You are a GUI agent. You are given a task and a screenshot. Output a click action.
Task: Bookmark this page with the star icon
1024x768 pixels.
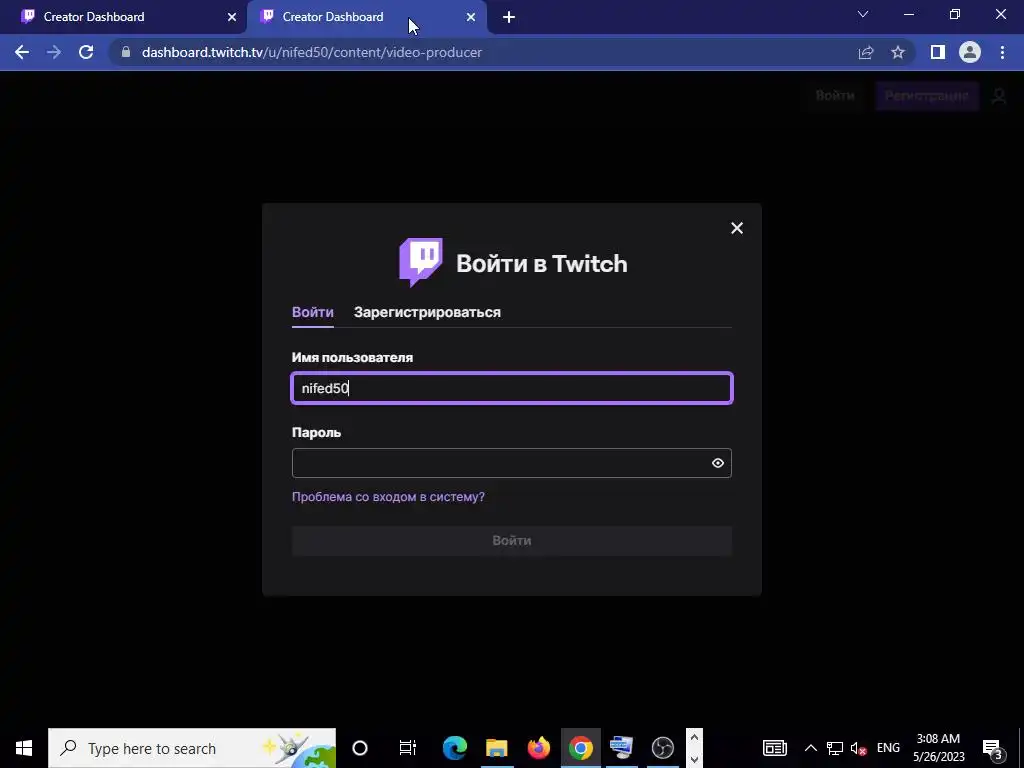coord(898,53)
